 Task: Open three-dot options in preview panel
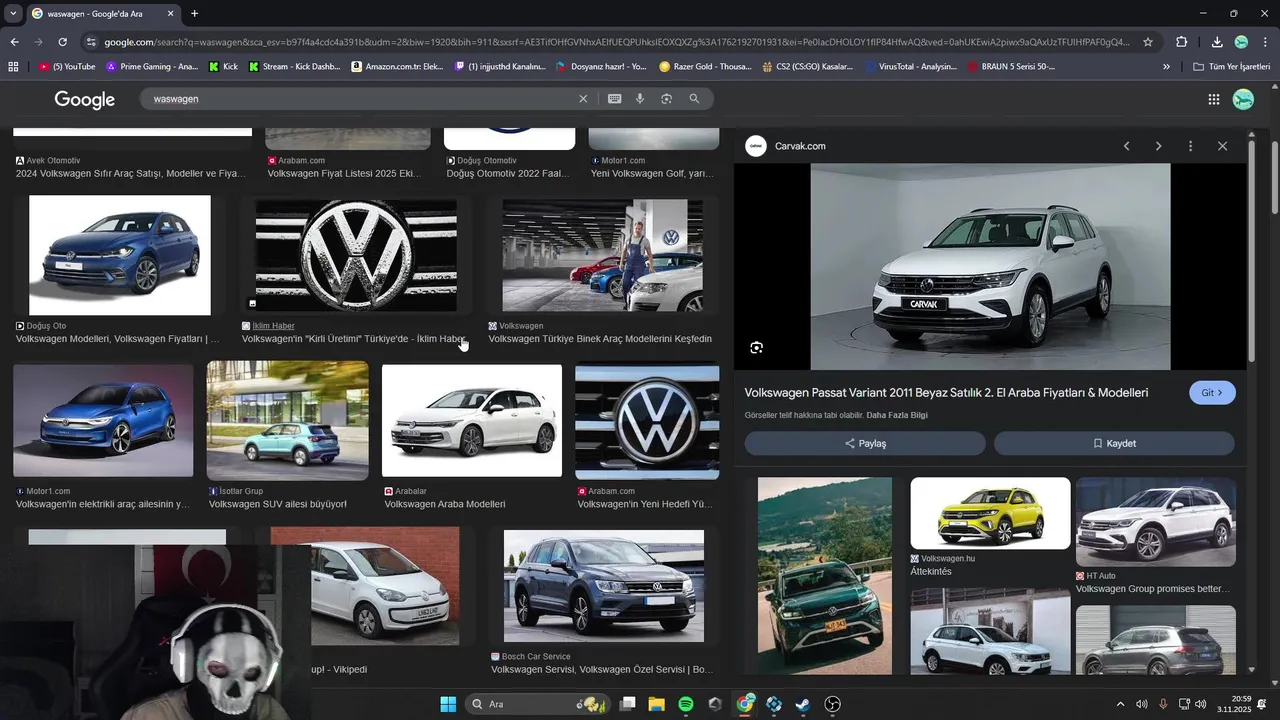1190,146
